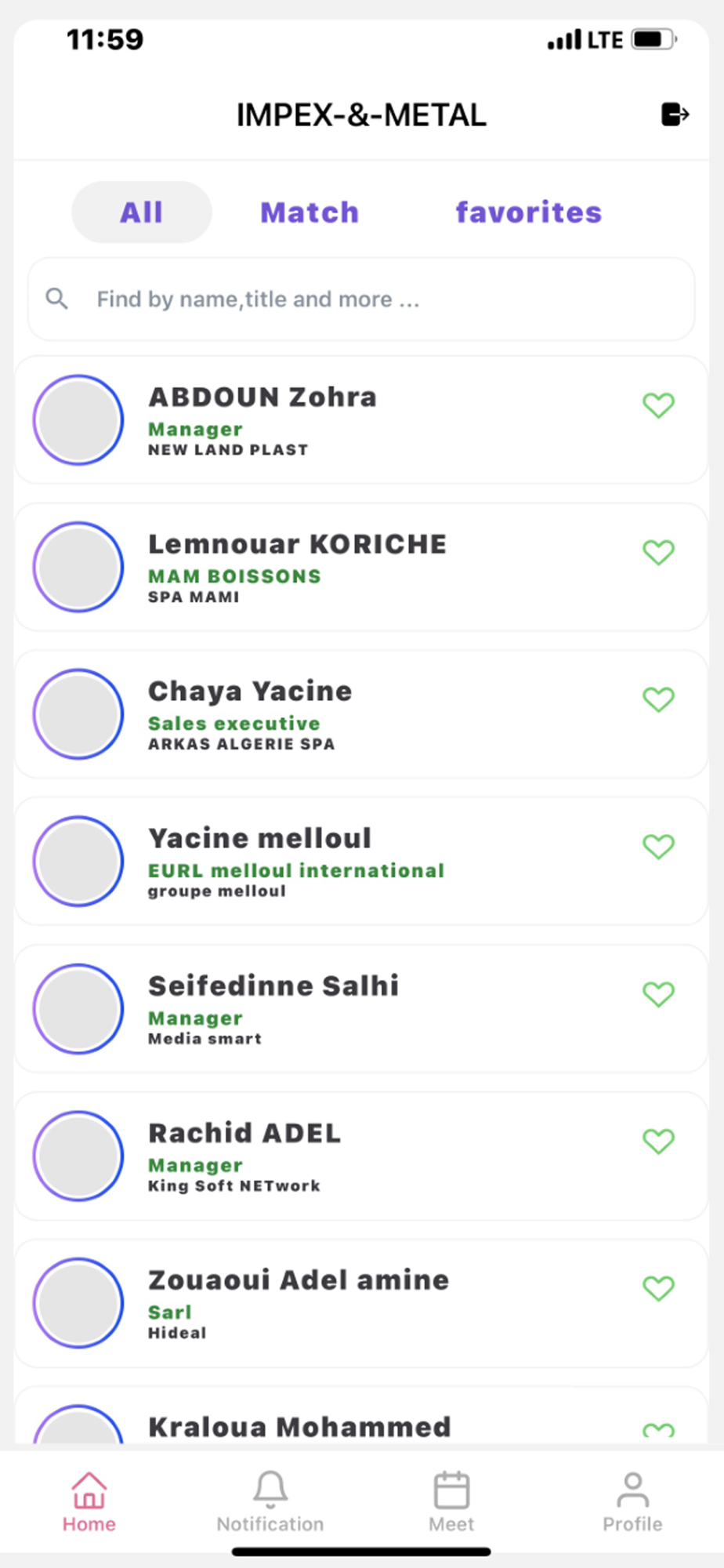Open Kraloua Mohammed's contact card
Image resolution: width=724 pixels, height=1568 pixels.
(361, 1416)
